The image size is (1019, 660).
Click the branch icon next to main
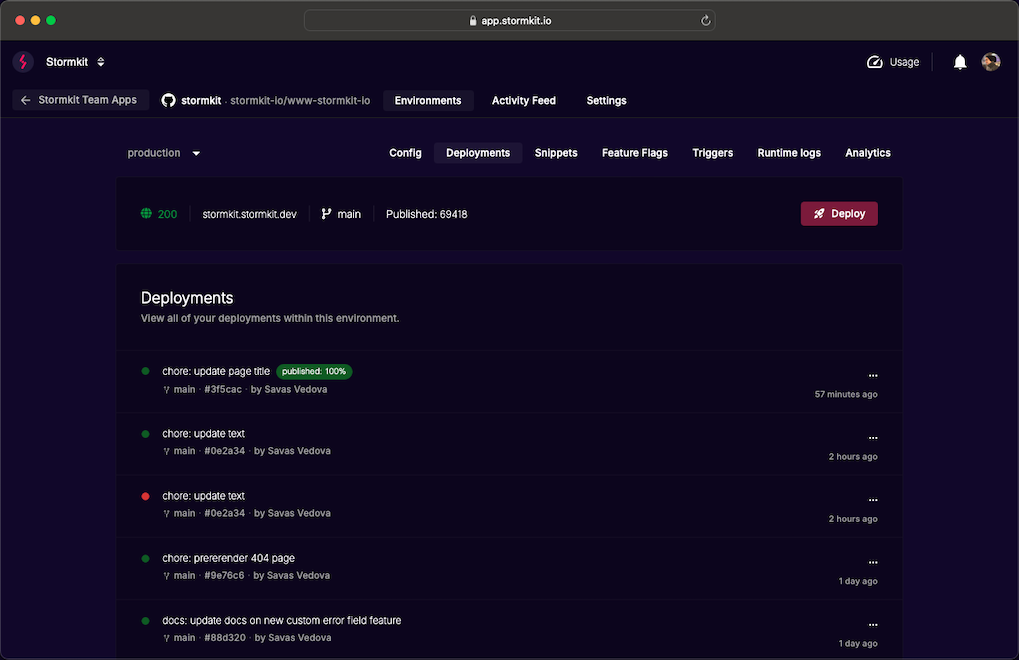tap(324, 213)
